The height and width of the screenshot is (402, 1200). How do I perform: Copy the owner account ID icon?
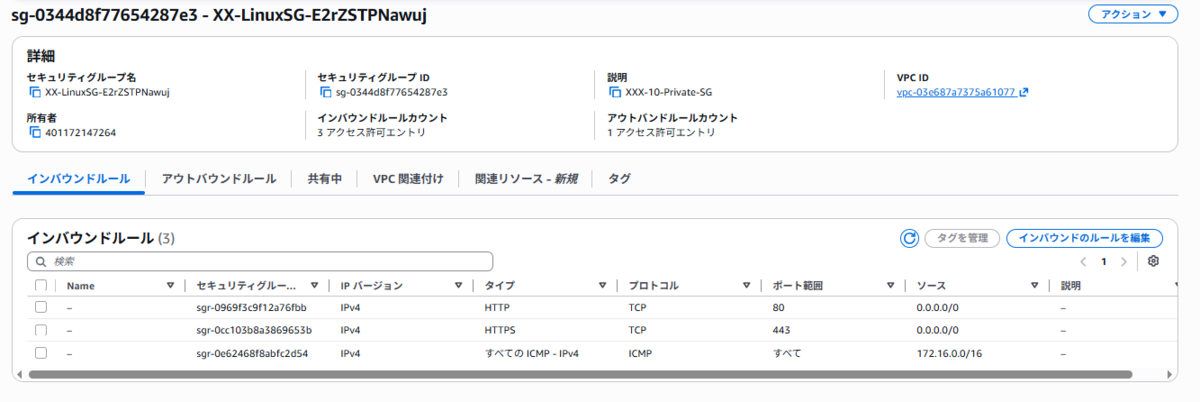click(36, 132)
